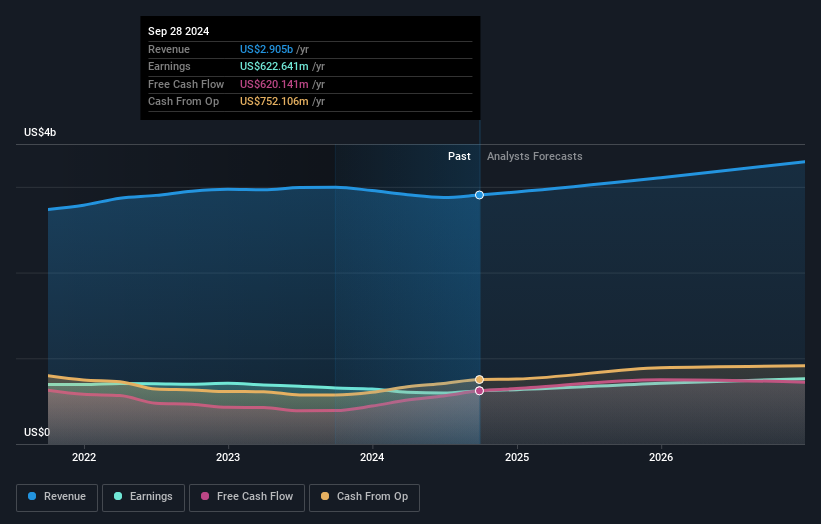Screen dimensions: 821x524
Task: Click the US$0 y-axis label
Action: tap(37, 432)
